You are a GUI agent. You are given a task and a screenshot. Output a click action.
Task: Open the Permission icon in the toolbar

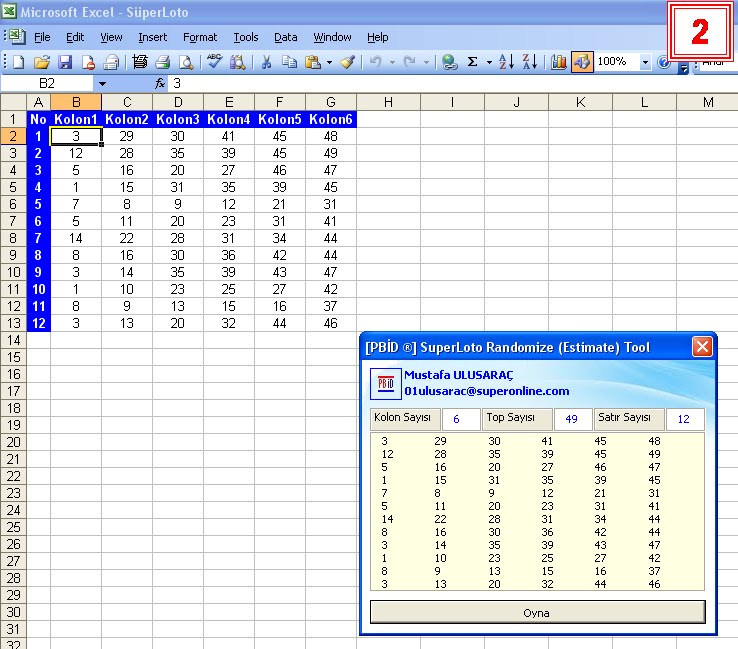point(88,62)
